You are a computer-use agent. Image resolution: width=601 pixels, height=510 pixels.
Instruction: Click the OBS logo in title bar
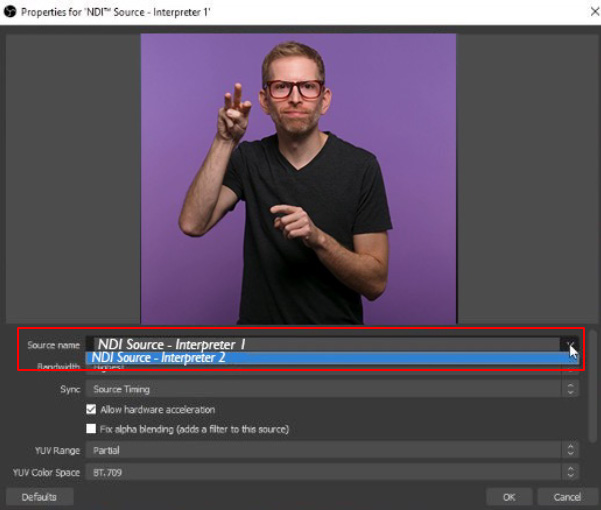[x=10, y=12]
